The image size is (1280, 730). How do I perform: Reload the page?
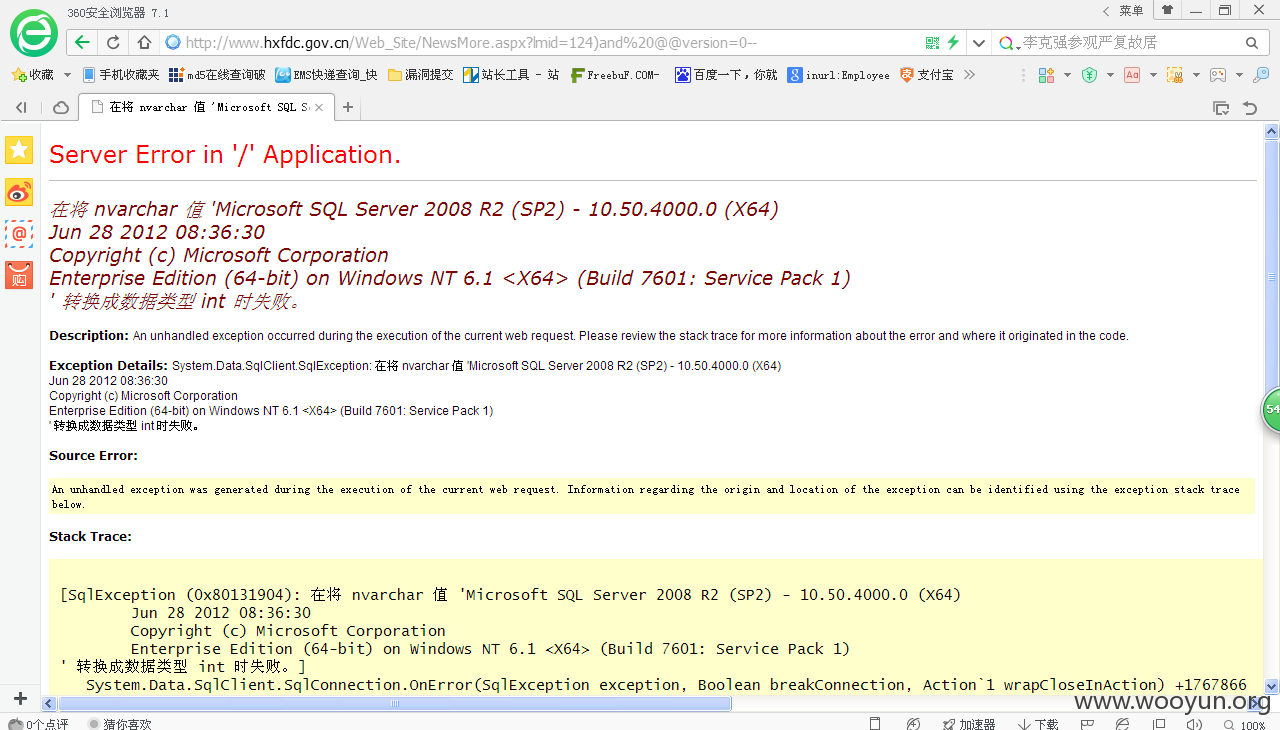click(113, 43)
